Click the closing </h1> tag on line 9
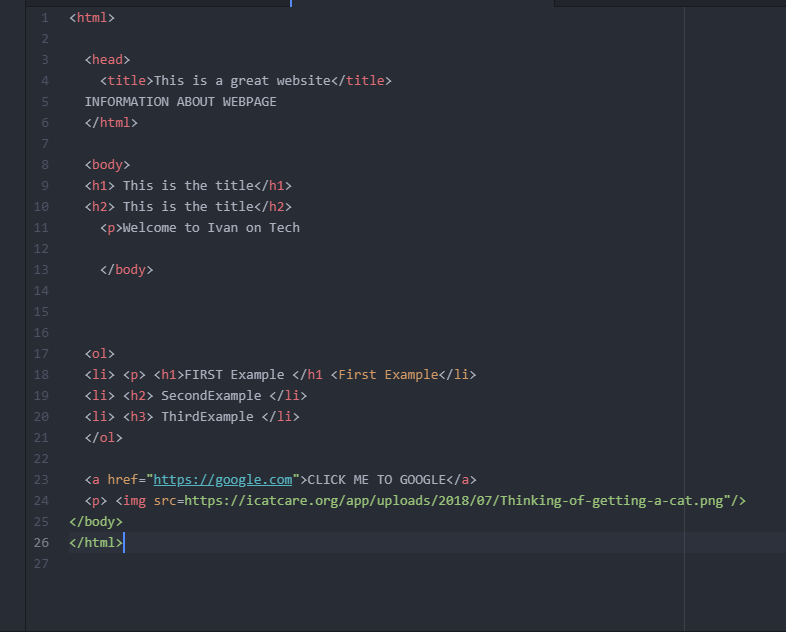This screenshot has height=632, width=786. click(273, 186)
